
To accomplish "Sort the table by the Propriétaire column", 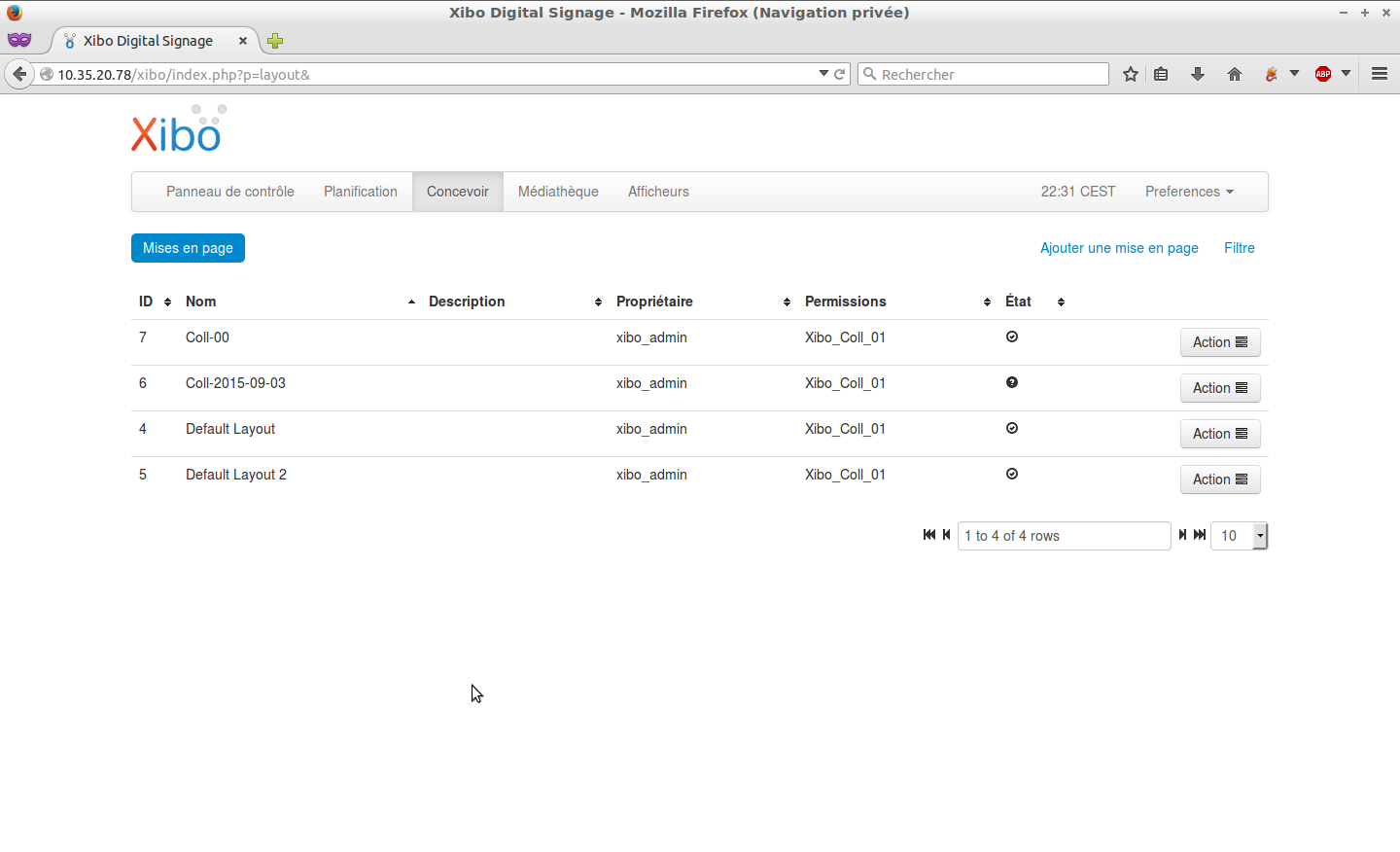I will point(654,302).
